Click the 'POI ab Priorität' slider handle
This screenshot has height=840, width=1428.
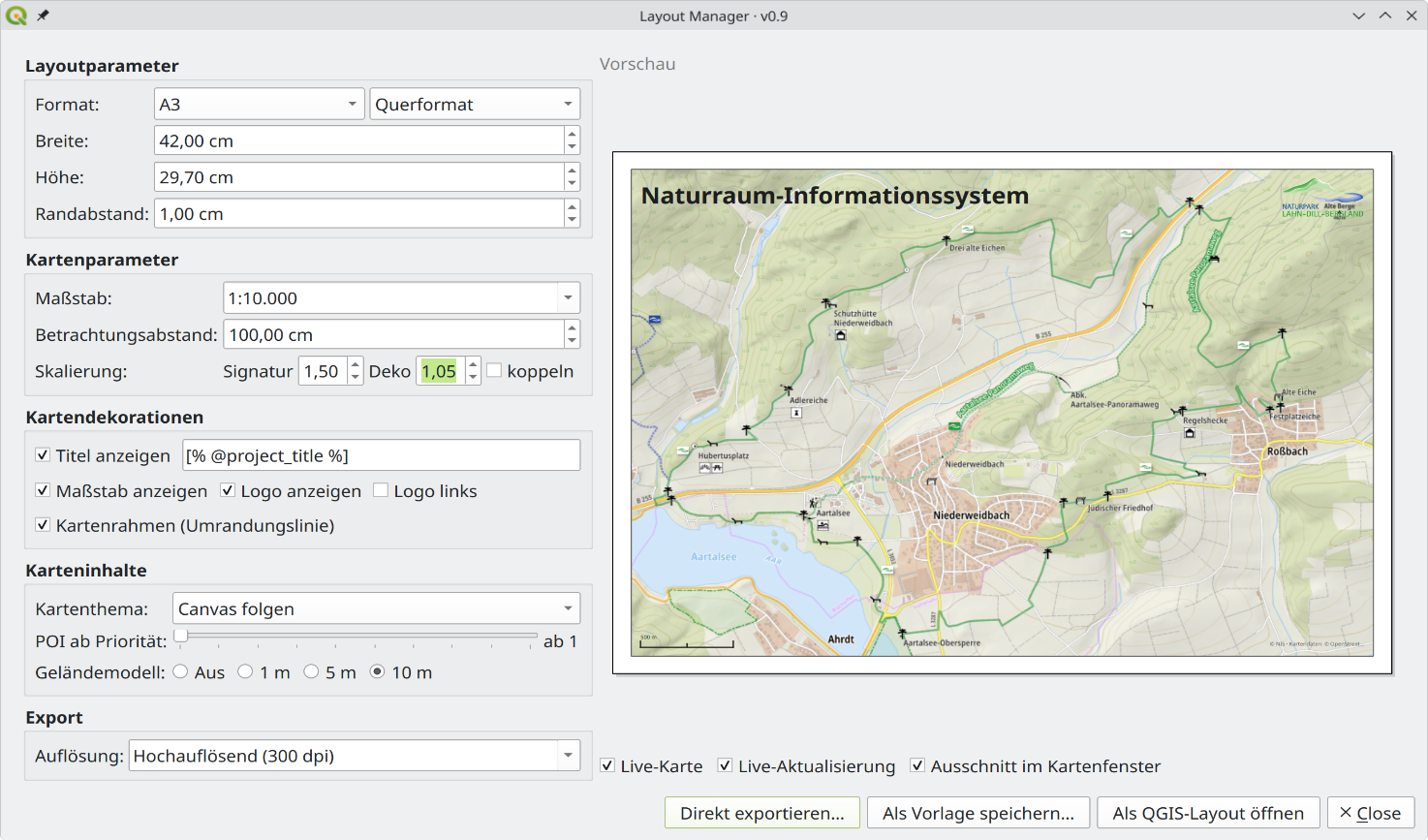coord(181,636)
